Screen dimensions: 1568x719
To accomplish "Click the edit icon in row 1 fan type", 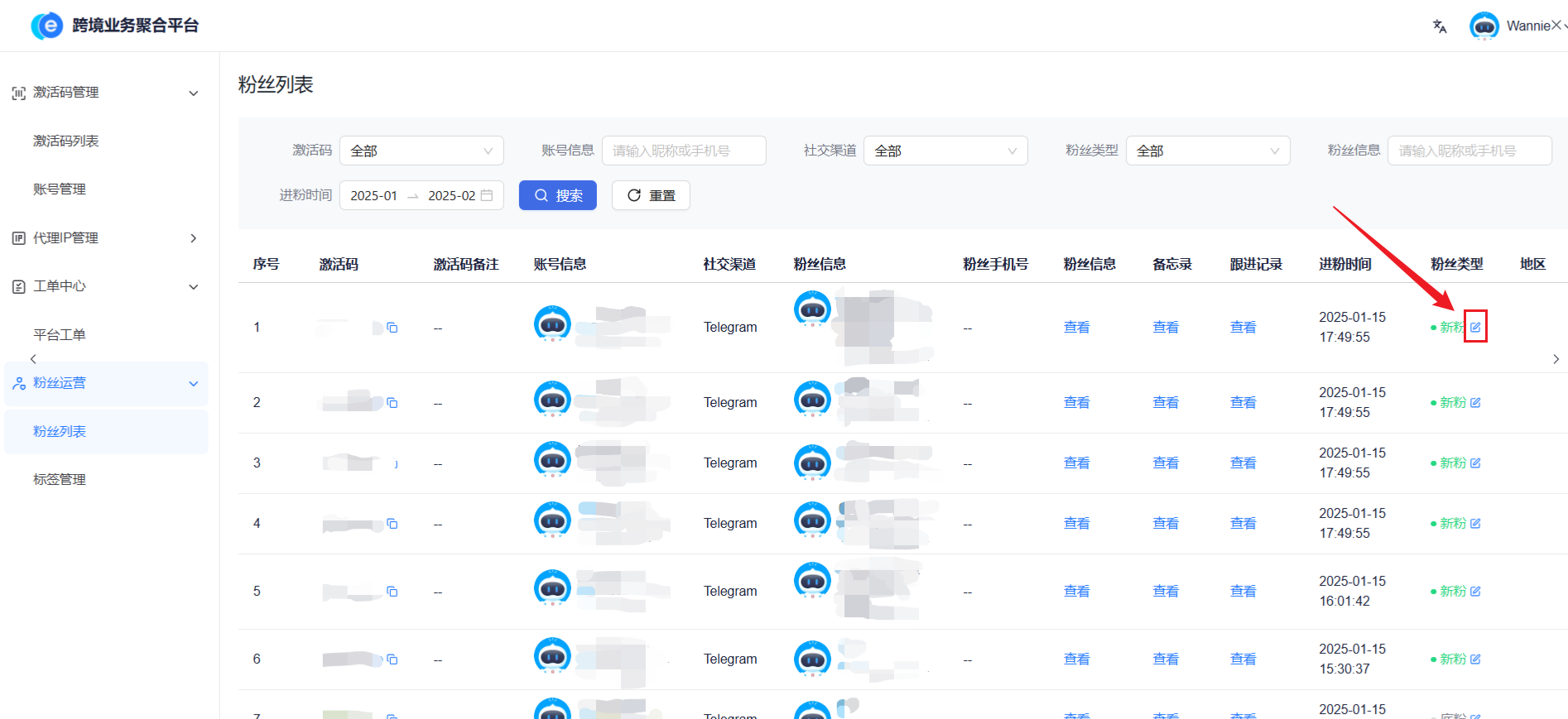I will coord(1475,327).
